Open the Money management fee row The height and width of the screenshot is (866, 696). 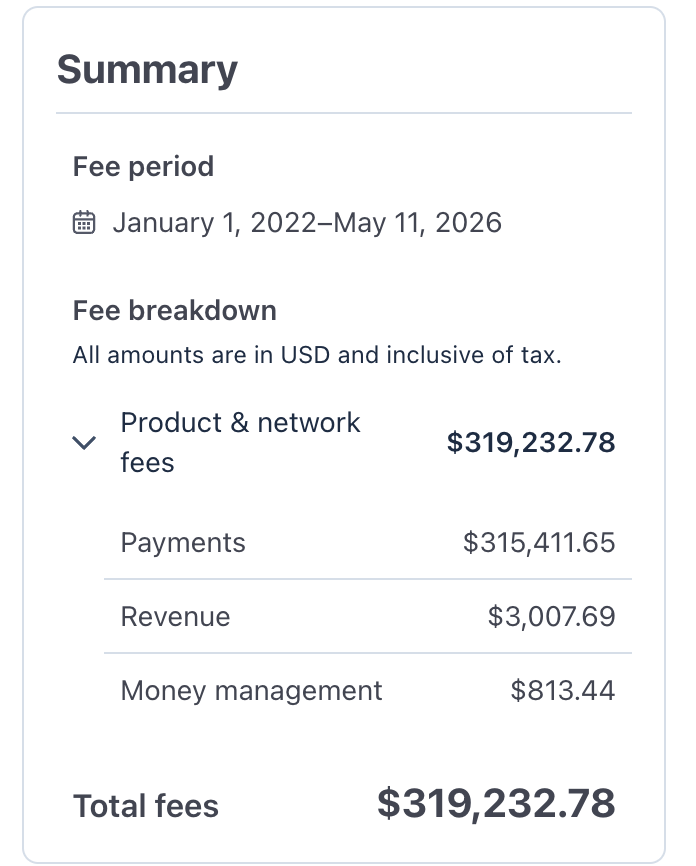(x=368, y=690)
